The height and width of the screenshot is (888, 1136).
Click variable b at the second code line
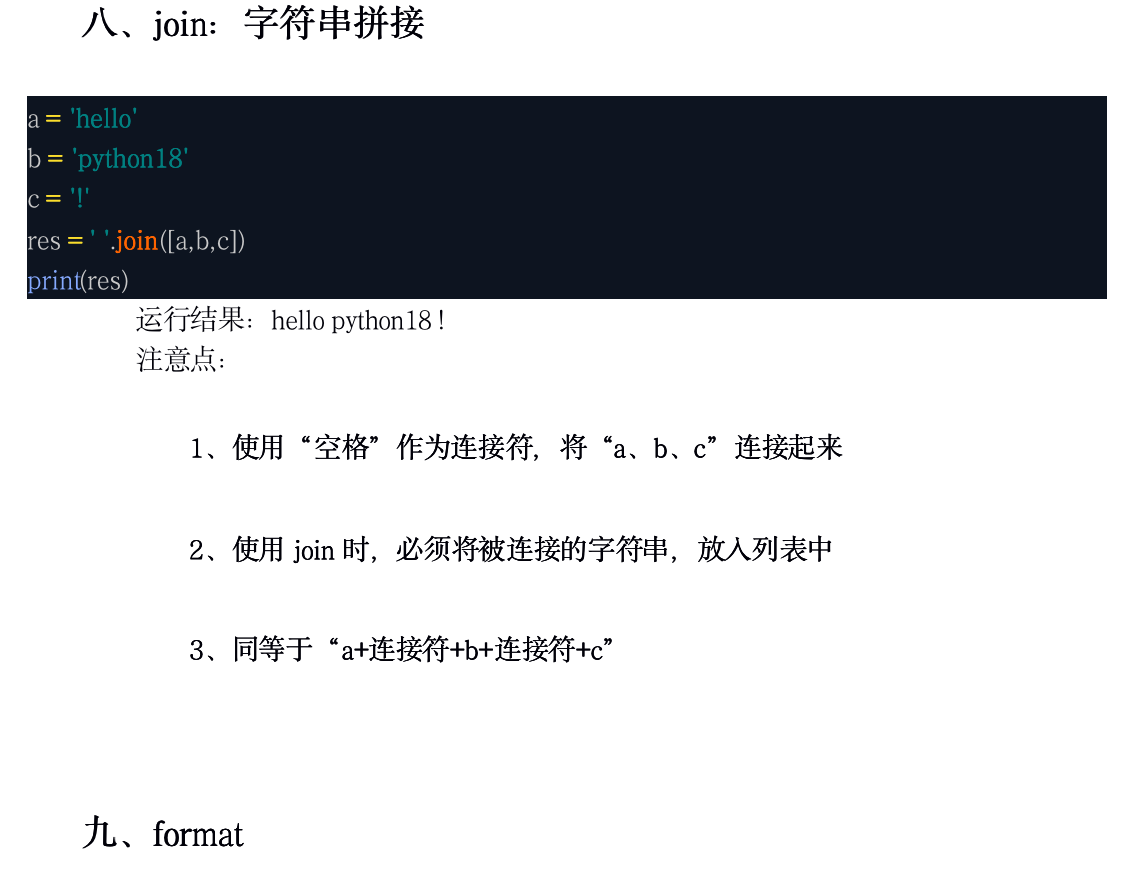tap(33, 159)
